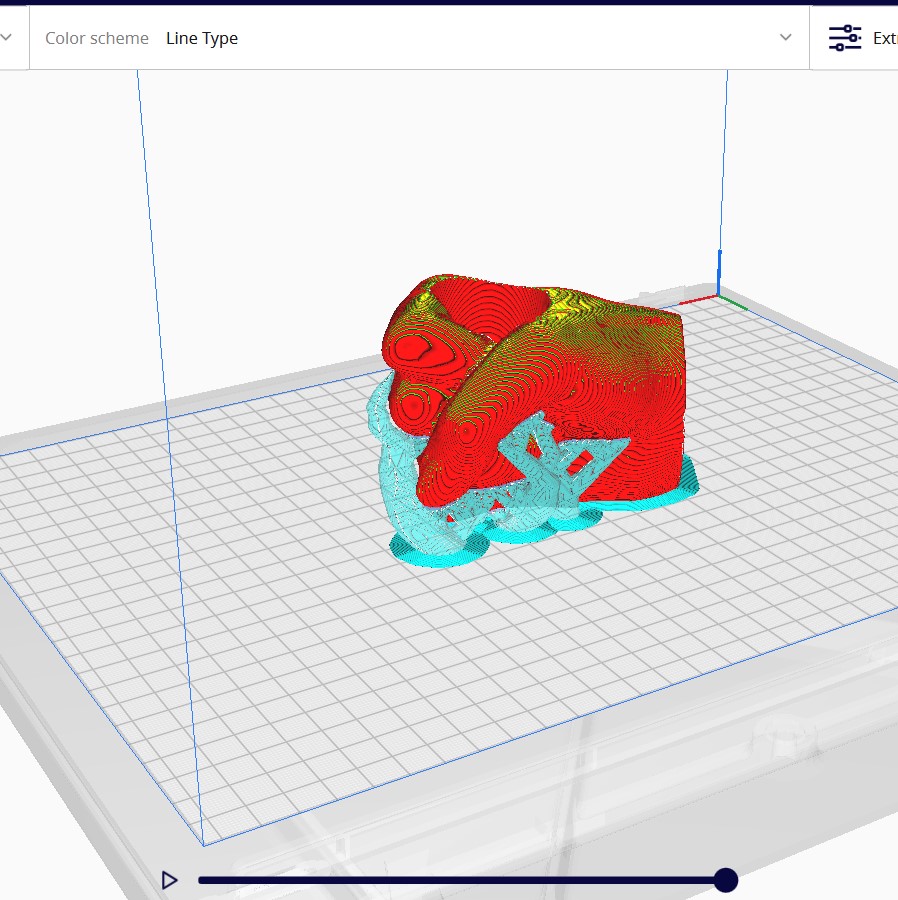Click the simulation path slider handle
Viewport: 898px width, 900px height.
tap(726, 880)
